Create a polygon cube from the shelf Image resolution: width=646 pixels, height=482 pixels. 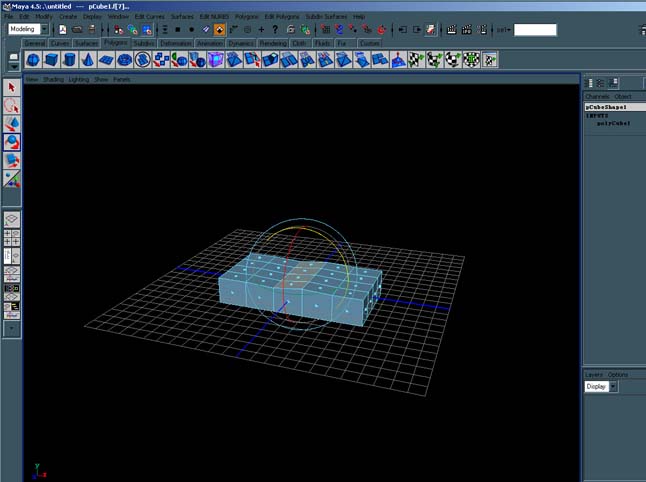point(51,60)
